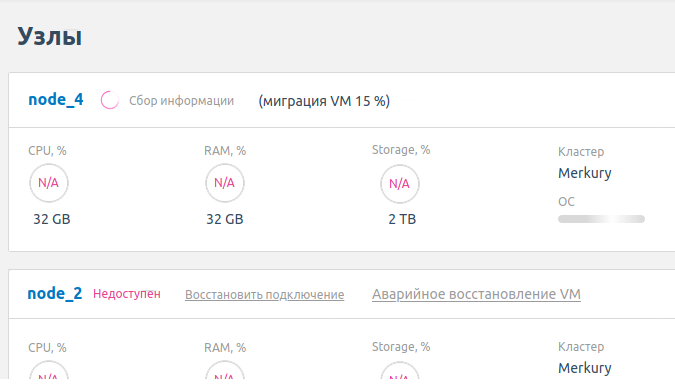Click Аварийное восстановление VM link
675x386 pixels.
point(476,294)
